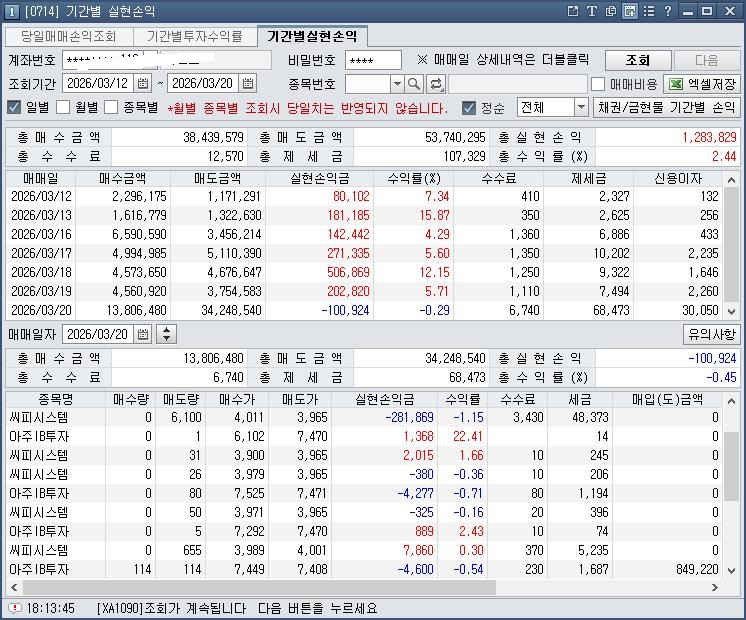Enable the 매매비용 checkbox
The height and width of the screenshot is (620, 746).
[x=598, y=84]
